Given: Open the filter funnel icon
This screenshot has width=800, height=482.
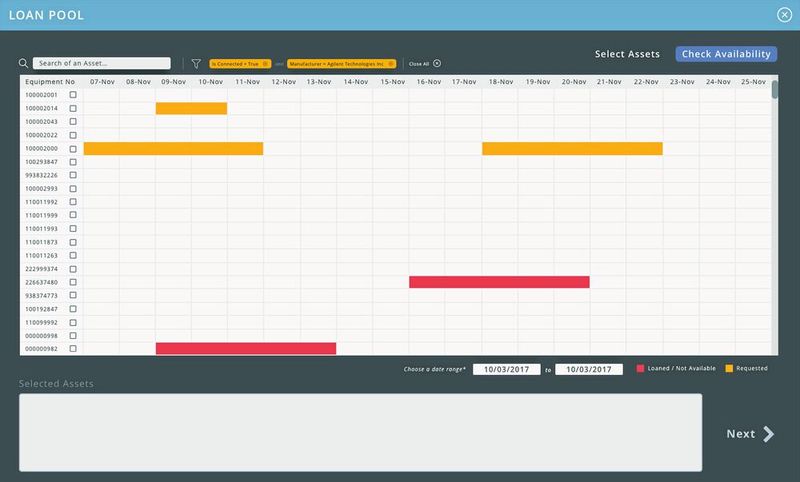Looking at the screenshot, I should [196, 64].
